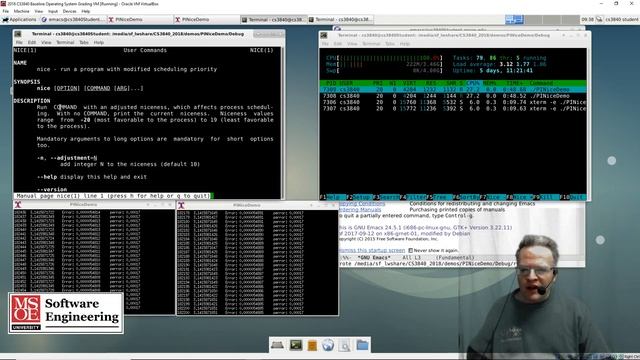Open the VirtualBox Devices menu

click(x=69, y=11)
